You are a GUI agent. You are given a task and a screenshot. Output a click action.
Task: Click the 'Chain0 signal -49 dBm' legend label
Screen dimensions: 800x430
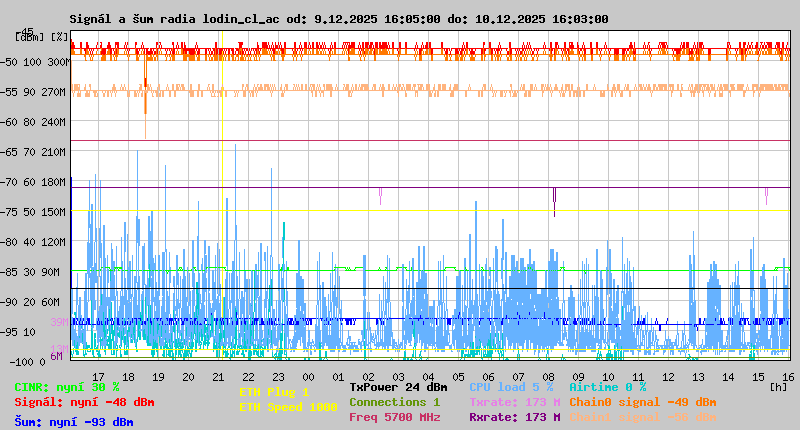[x=643, y=402]
